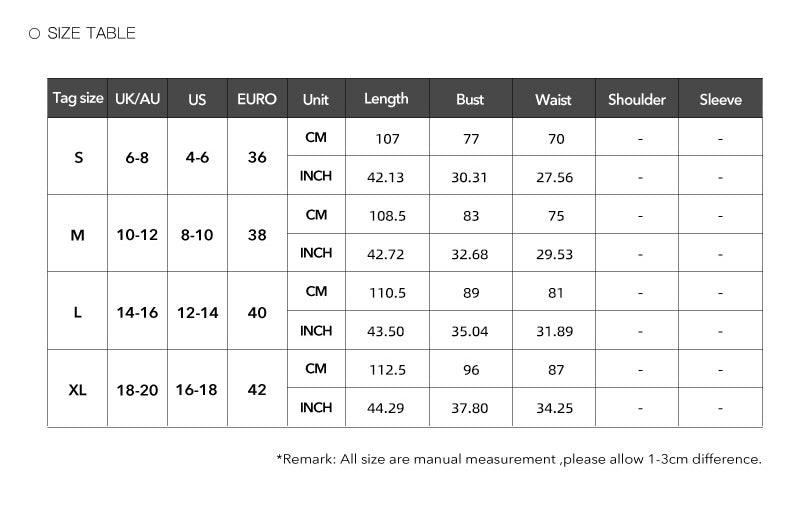
Task: Select the XL tag size cell
Action: (x=78, y=389)
